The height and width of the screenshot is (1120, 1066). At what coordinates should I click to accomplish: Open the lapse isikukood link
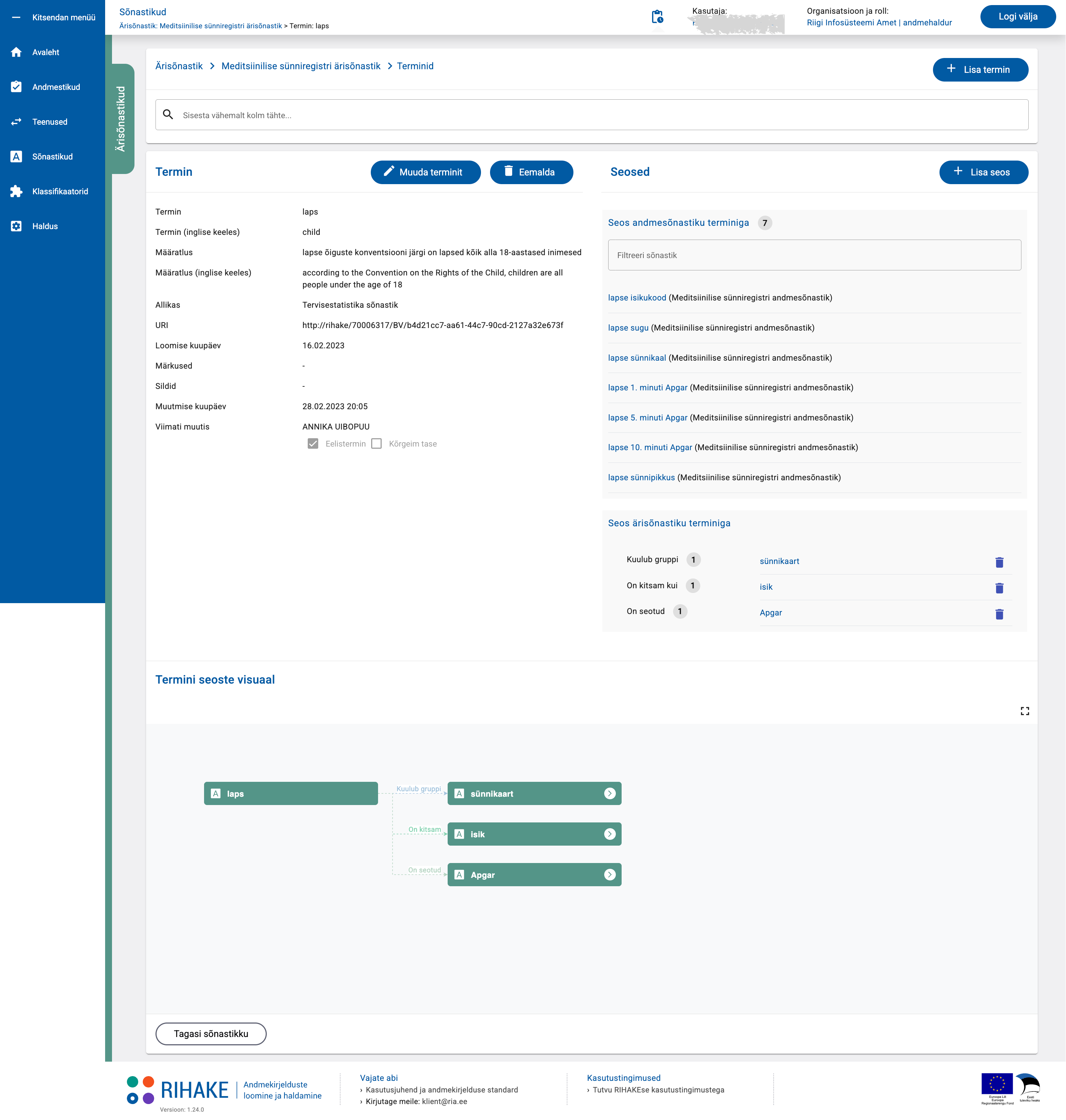637,298
